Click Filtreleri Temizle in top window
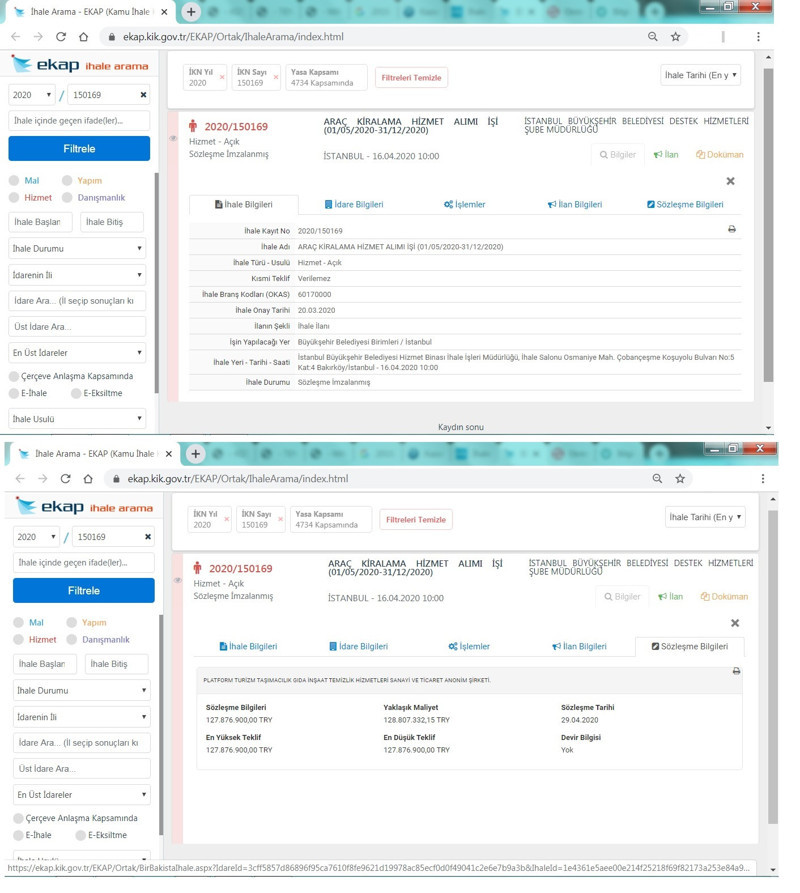This screenshot has height=893, width=800. (411, 77)
